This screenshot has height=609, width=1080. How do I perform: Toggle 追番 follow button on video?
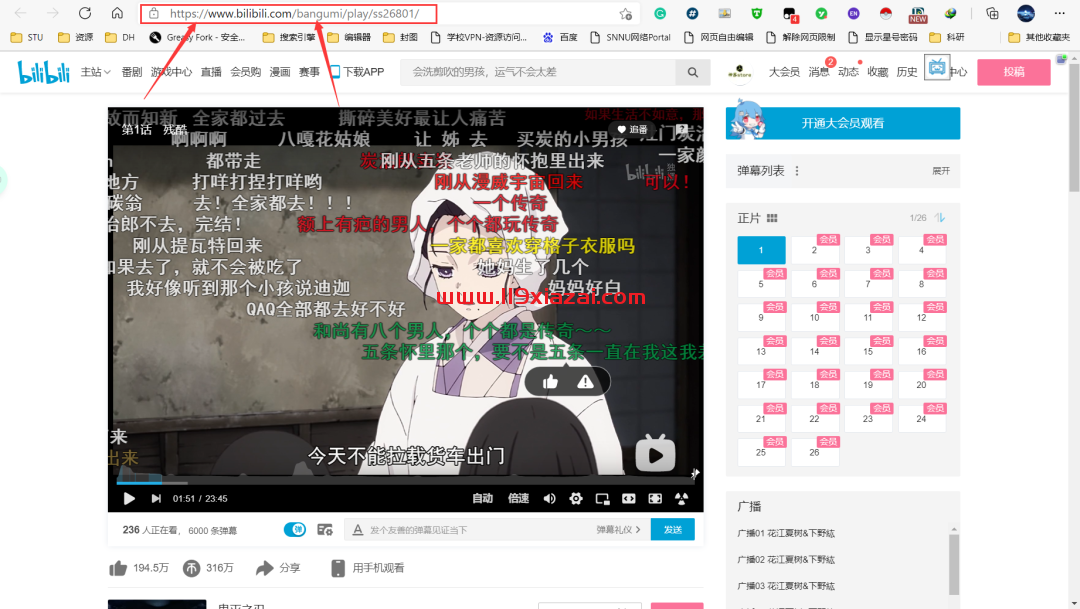coord(632,130)
